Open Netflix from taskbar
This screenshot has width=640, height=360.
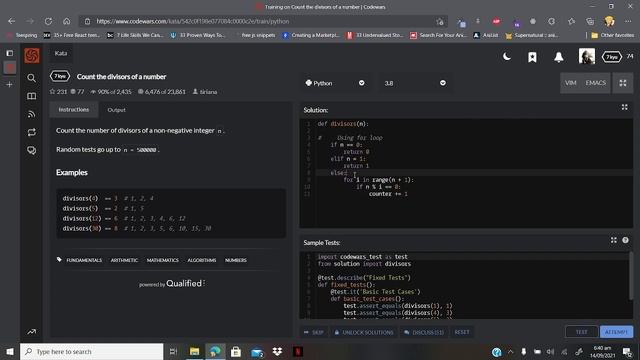[298, 351]
